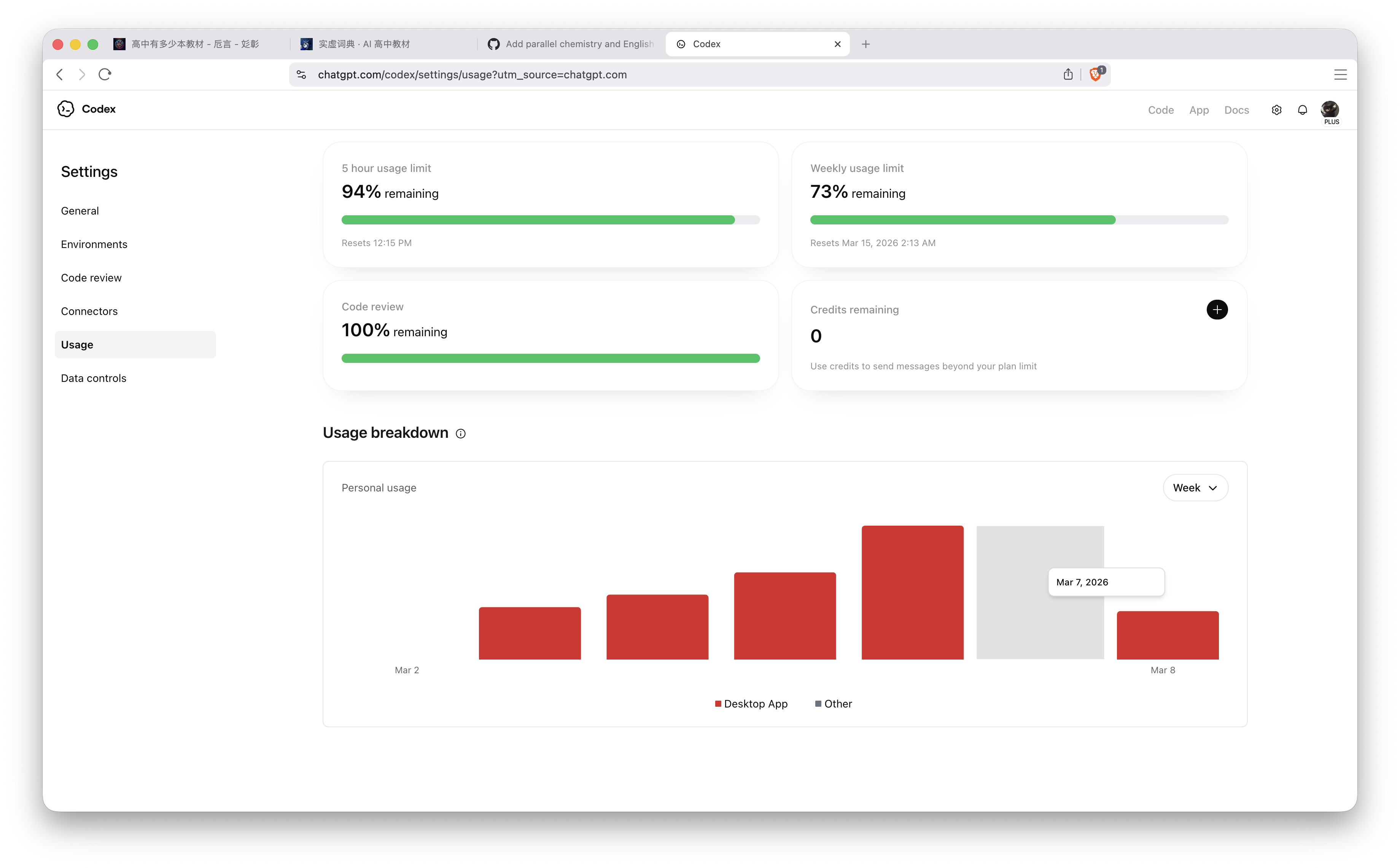Image resolution: width=1400 pixels, height=868 pixels.
Task: Reload the page
Action: (105, 74)
